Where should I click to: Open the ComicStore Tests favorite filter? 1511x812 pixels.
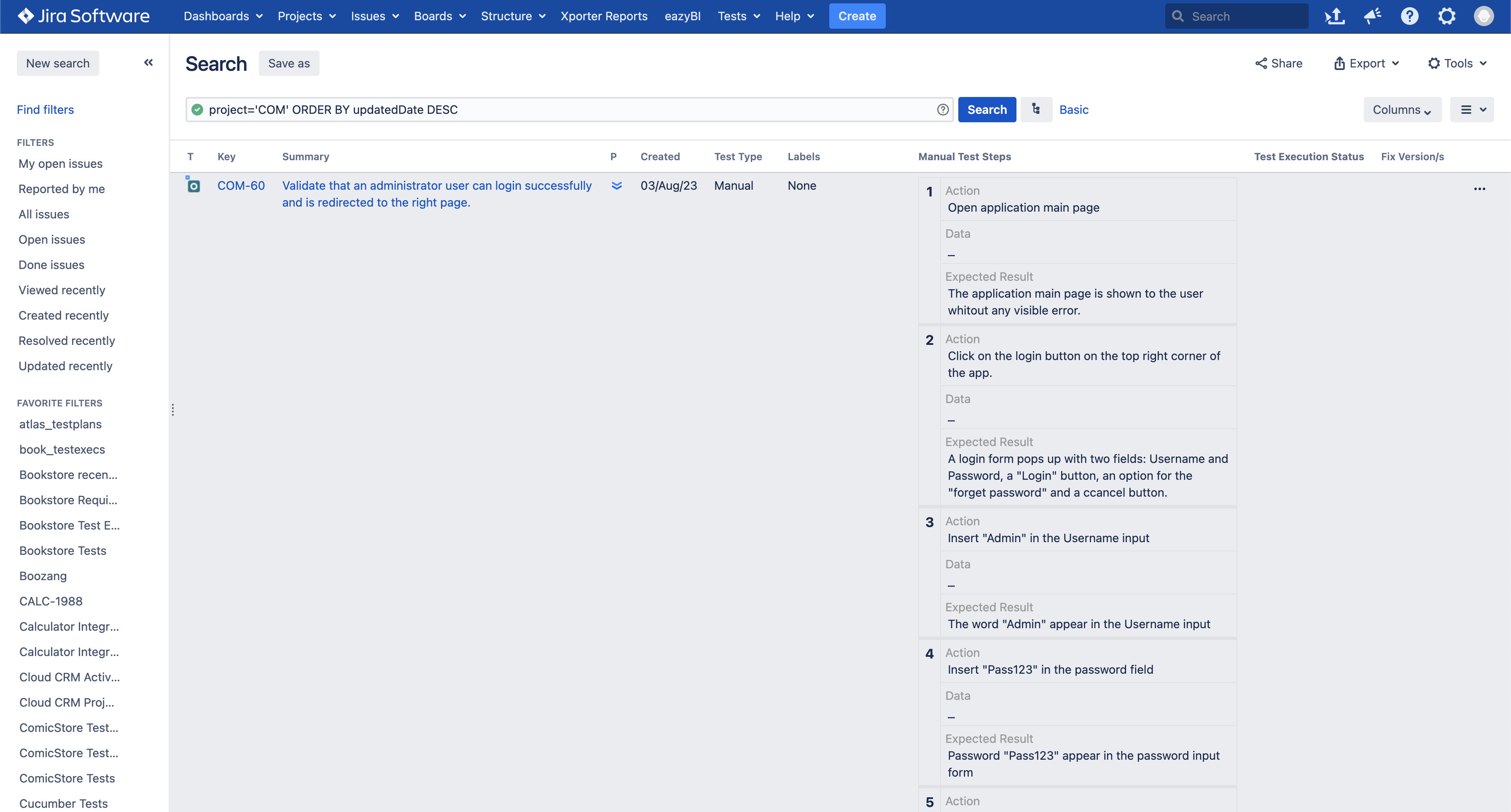coord(67,778)
